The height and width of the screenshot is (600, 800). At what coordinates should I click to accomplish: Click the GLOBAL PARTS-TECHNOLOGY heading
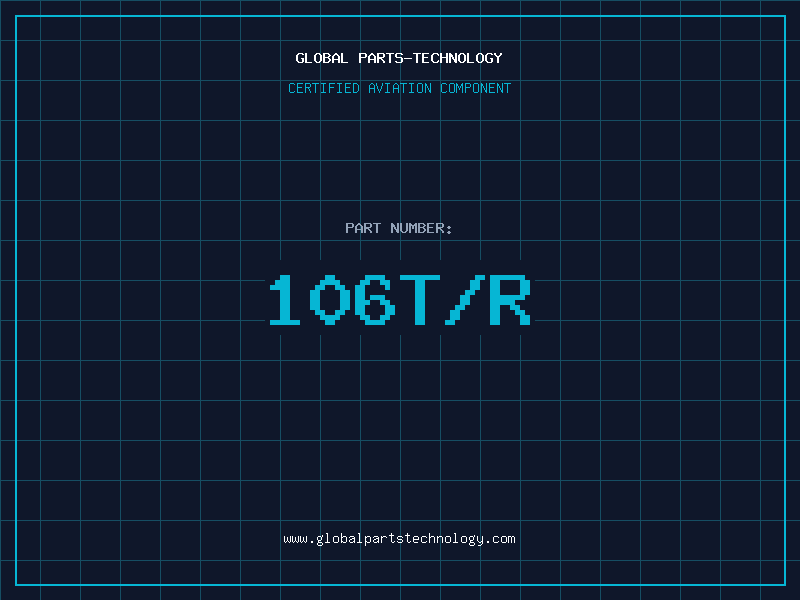tap(399, 58)
